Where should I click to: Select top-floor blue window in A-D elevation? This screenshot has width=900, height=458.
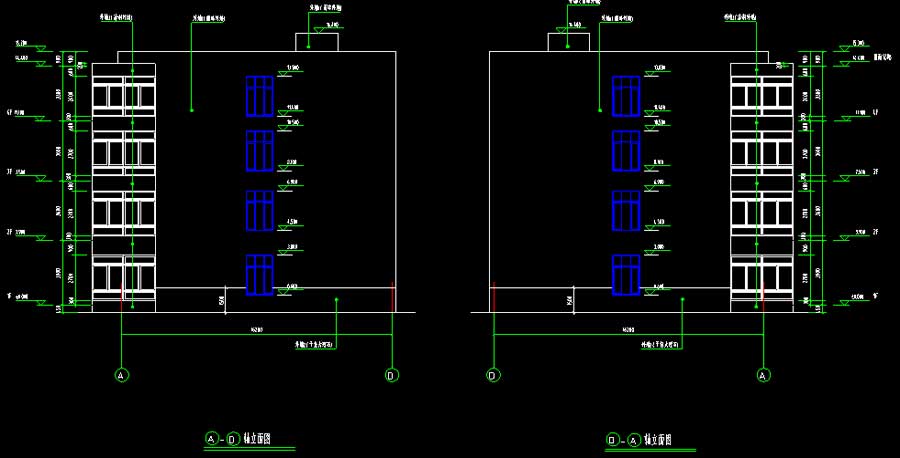[x=260, y=96]
